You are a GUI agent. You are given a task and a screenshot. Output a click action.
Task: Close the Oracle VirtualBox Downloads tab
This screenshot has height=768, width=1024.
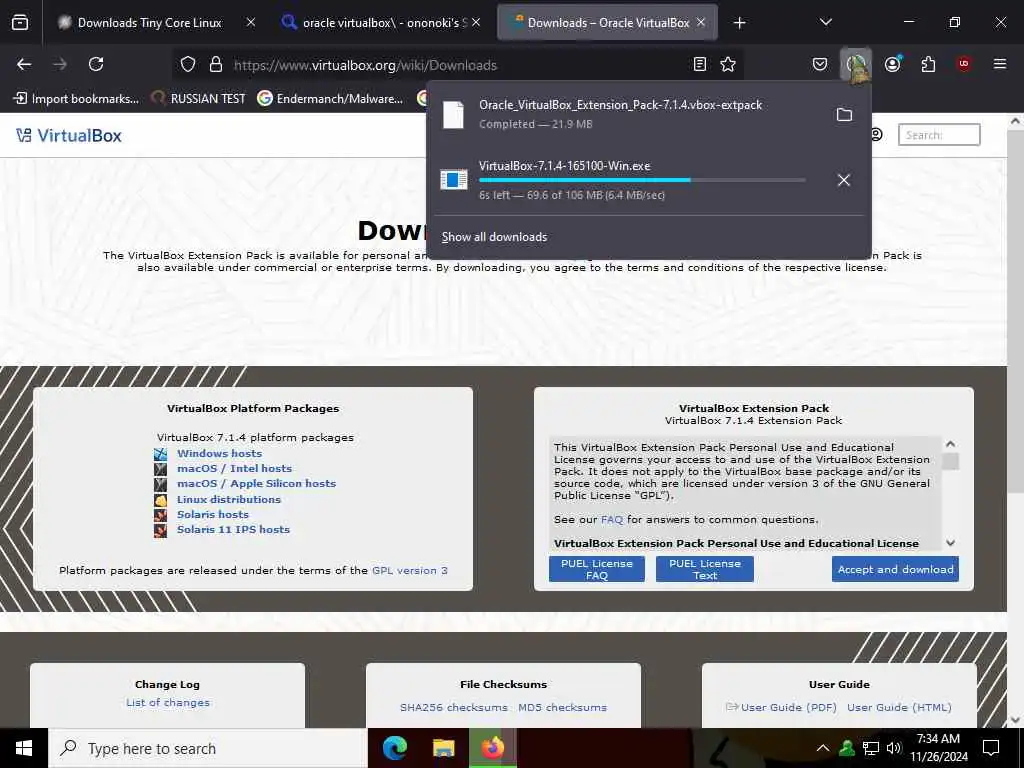pyautogui.click(x=701, y=22)
